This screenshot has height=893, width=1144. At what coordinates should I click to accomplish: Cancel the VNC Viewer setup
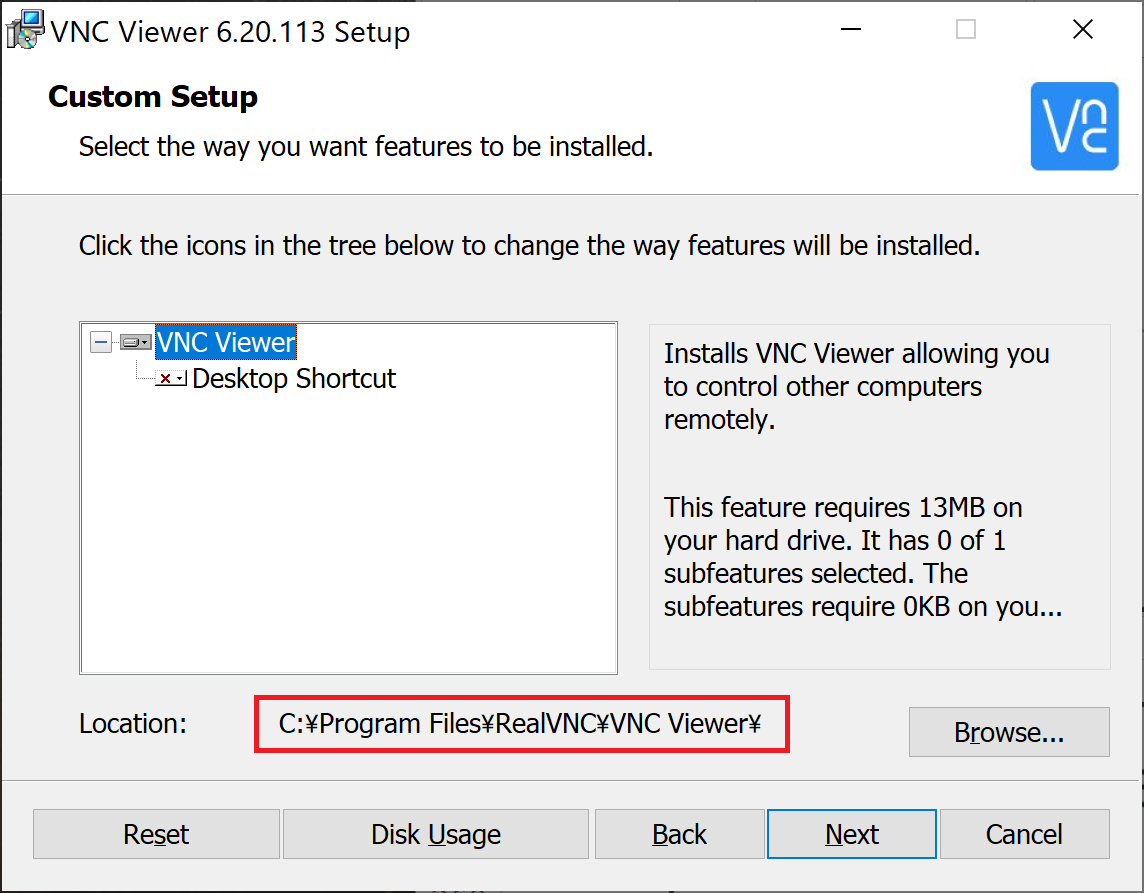click(x=1024, y=834)
